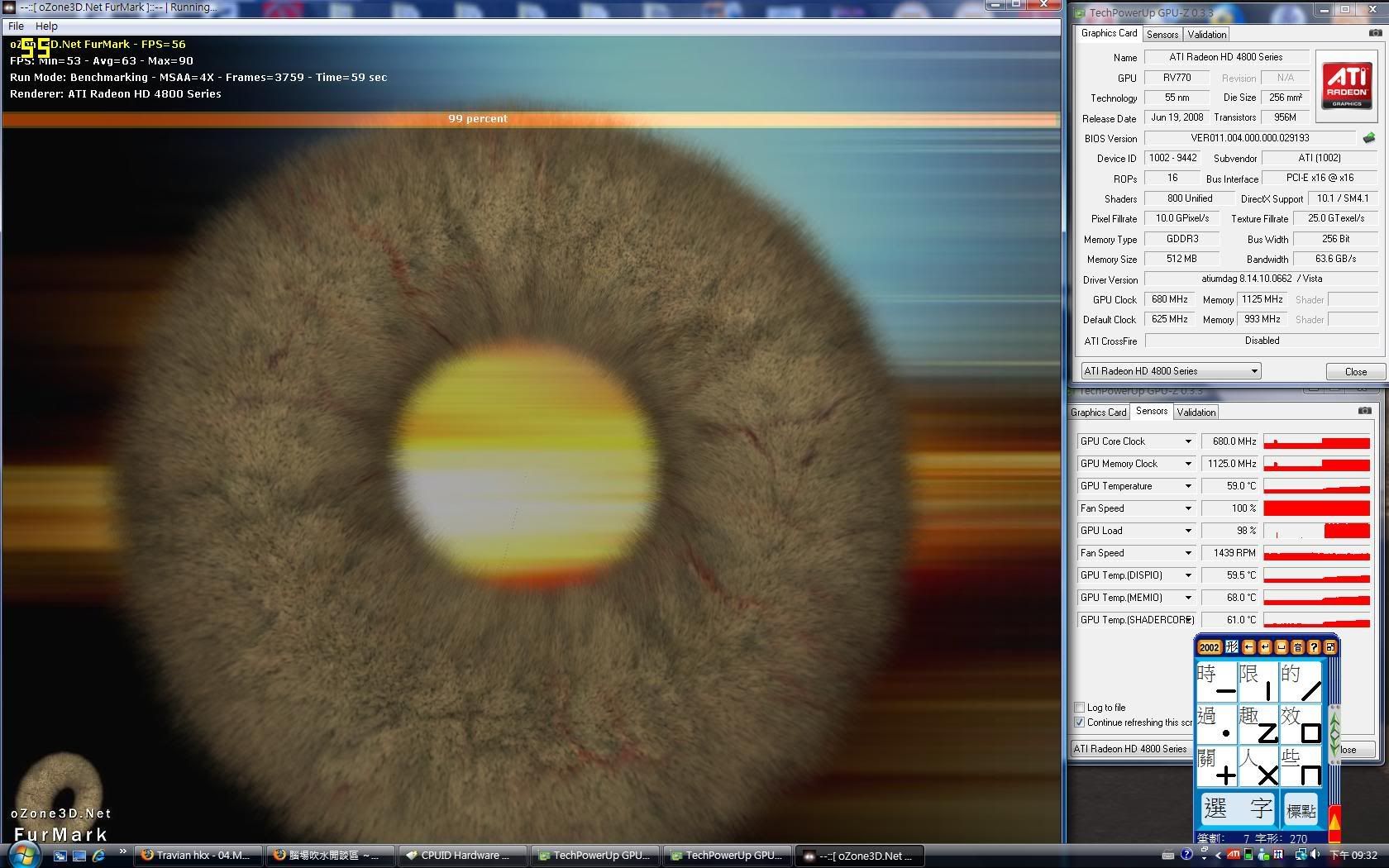Enable the Log to file checkbox
This screenshot has height=868, width=1389.
[1079, 708]
